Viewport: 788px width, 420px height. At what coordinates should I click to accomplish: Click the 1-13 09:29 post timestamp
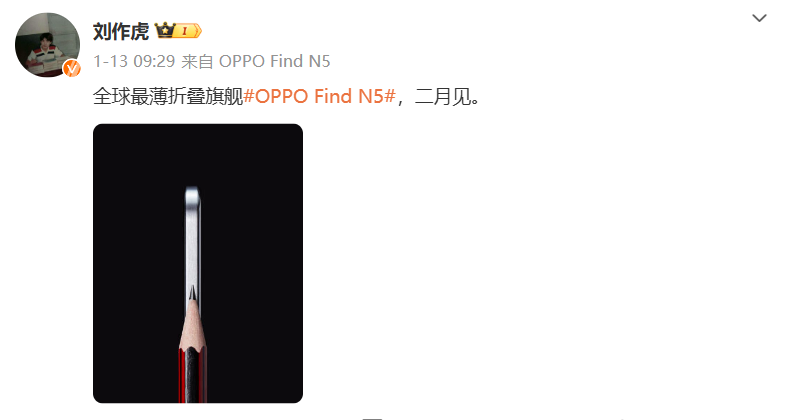point(134,61)
